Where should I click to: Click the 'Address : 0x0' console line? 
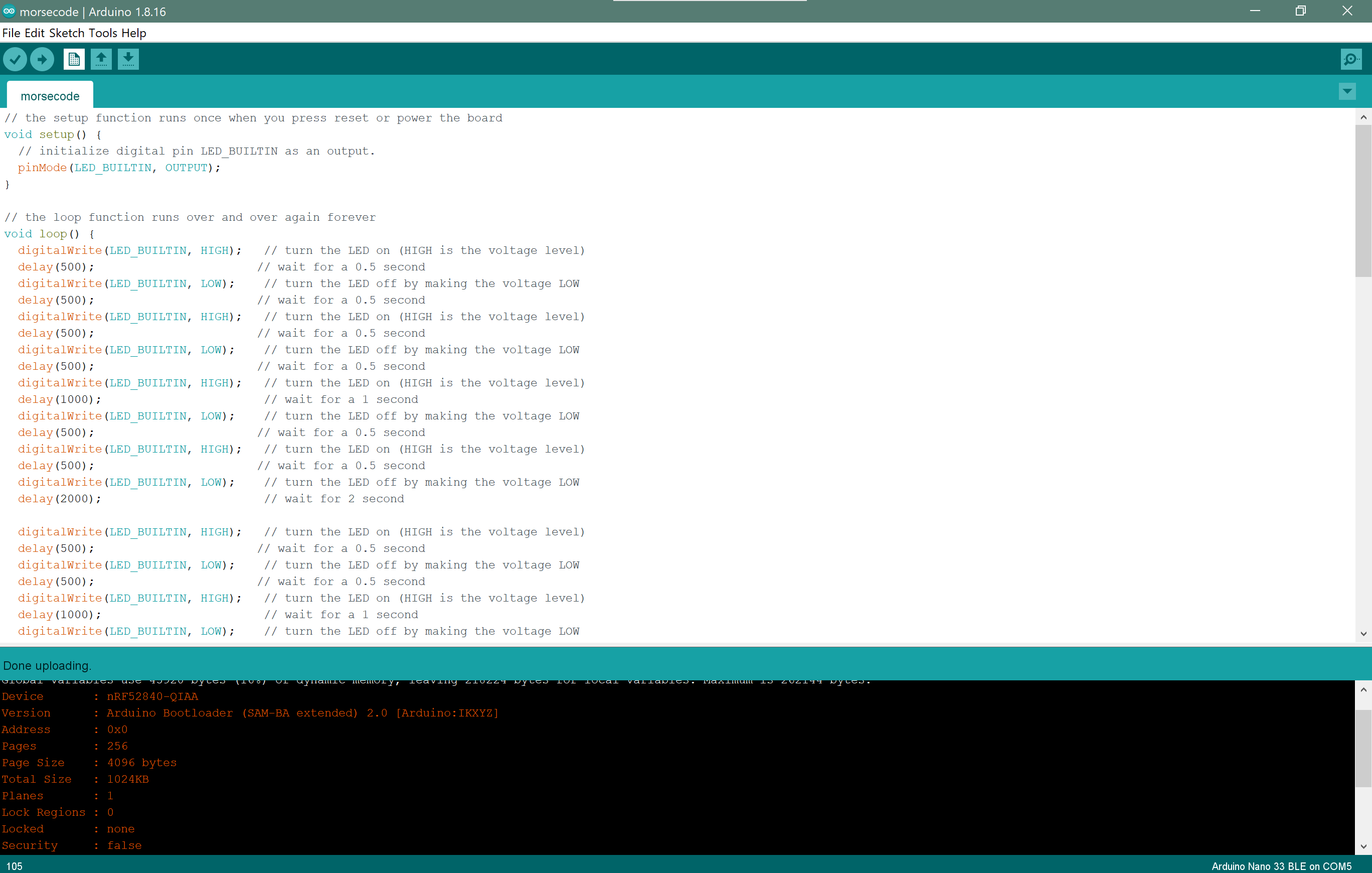pos(65,730)
